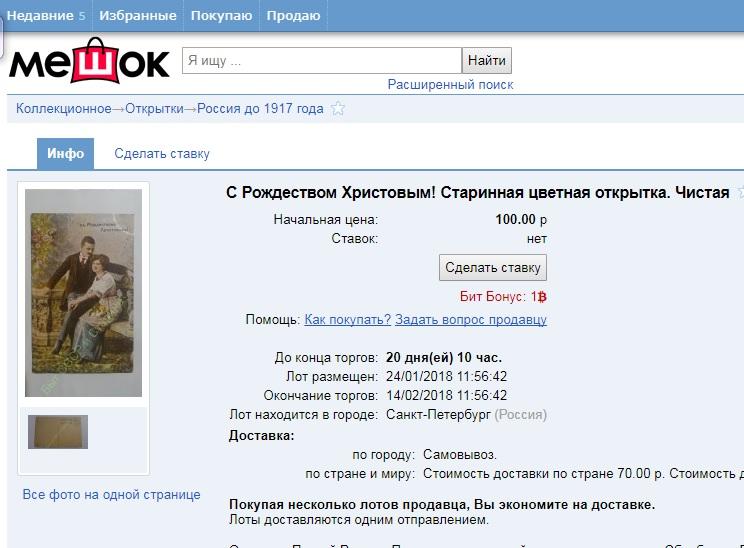Open Расширенный поиск link

coord(450,84)
